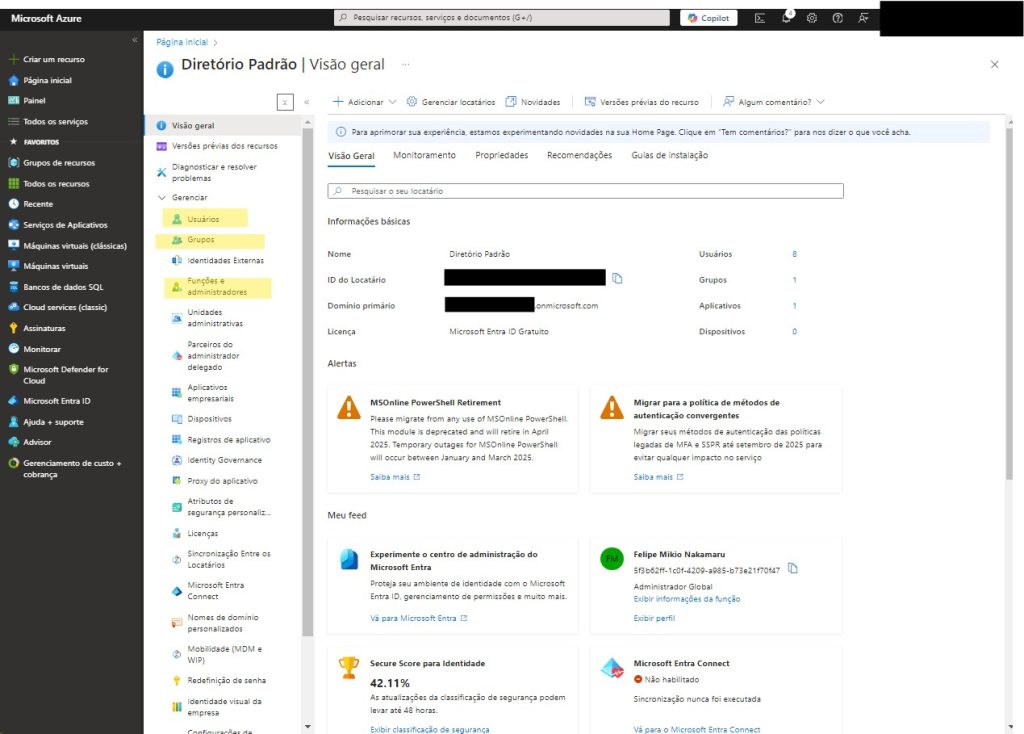Open the feedback icon in top bar
Image resolution: width=1024 pixels, height=734 pixels.
click(863, 18)
